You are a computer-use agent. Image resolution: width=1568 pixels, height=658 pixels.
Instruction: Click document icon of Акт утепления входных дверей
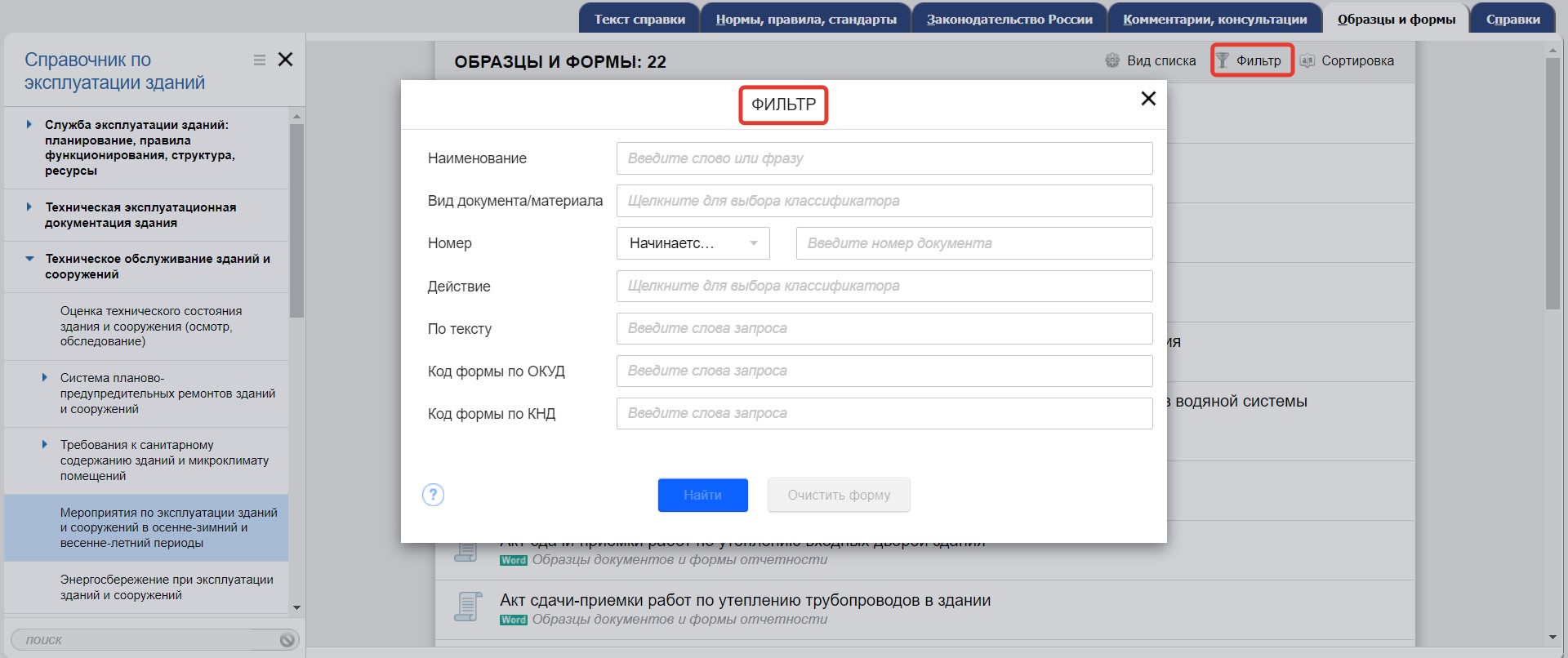[465, 550]
